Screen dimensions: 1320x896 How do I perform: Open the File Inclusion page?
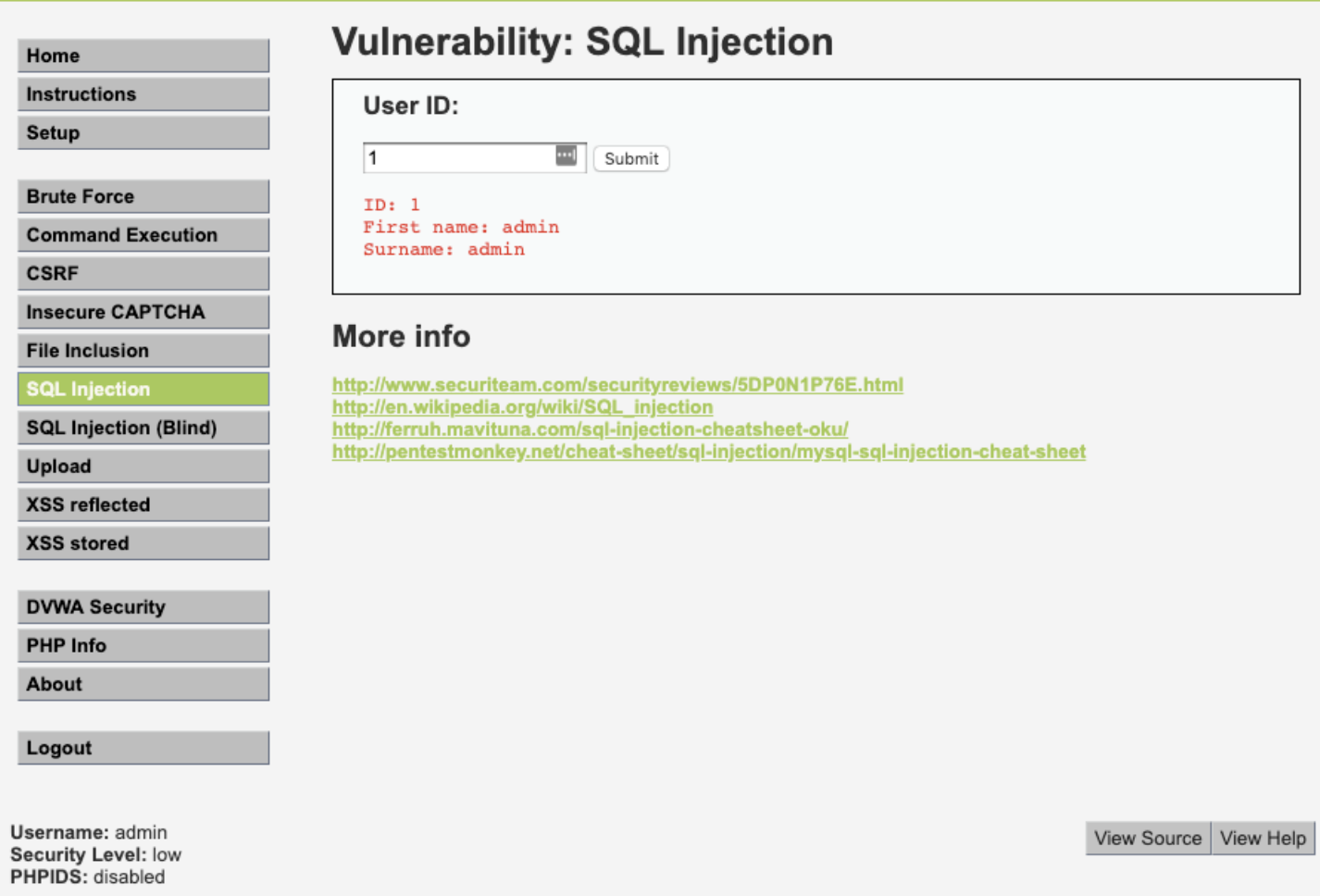pyautogui.click(x=143, y=351)
